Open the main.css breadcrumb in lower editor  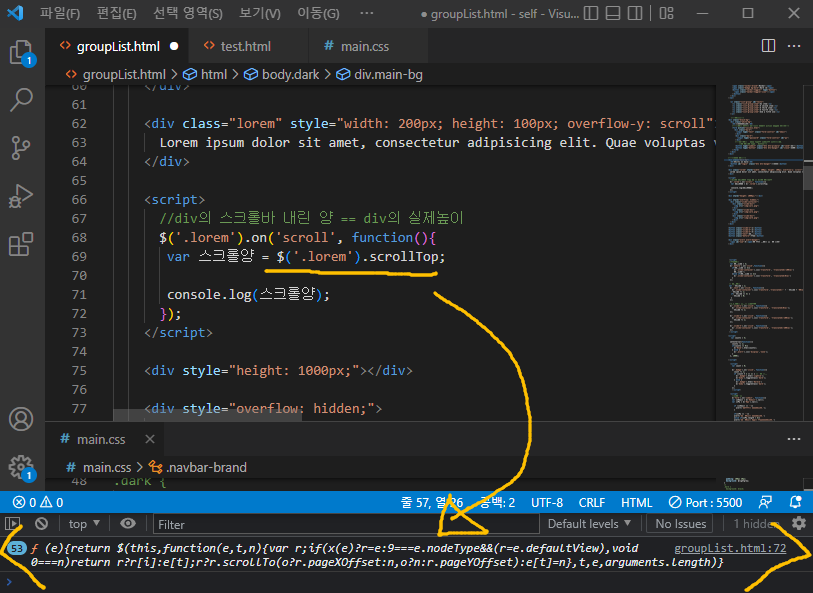click(x=99, y=467)
